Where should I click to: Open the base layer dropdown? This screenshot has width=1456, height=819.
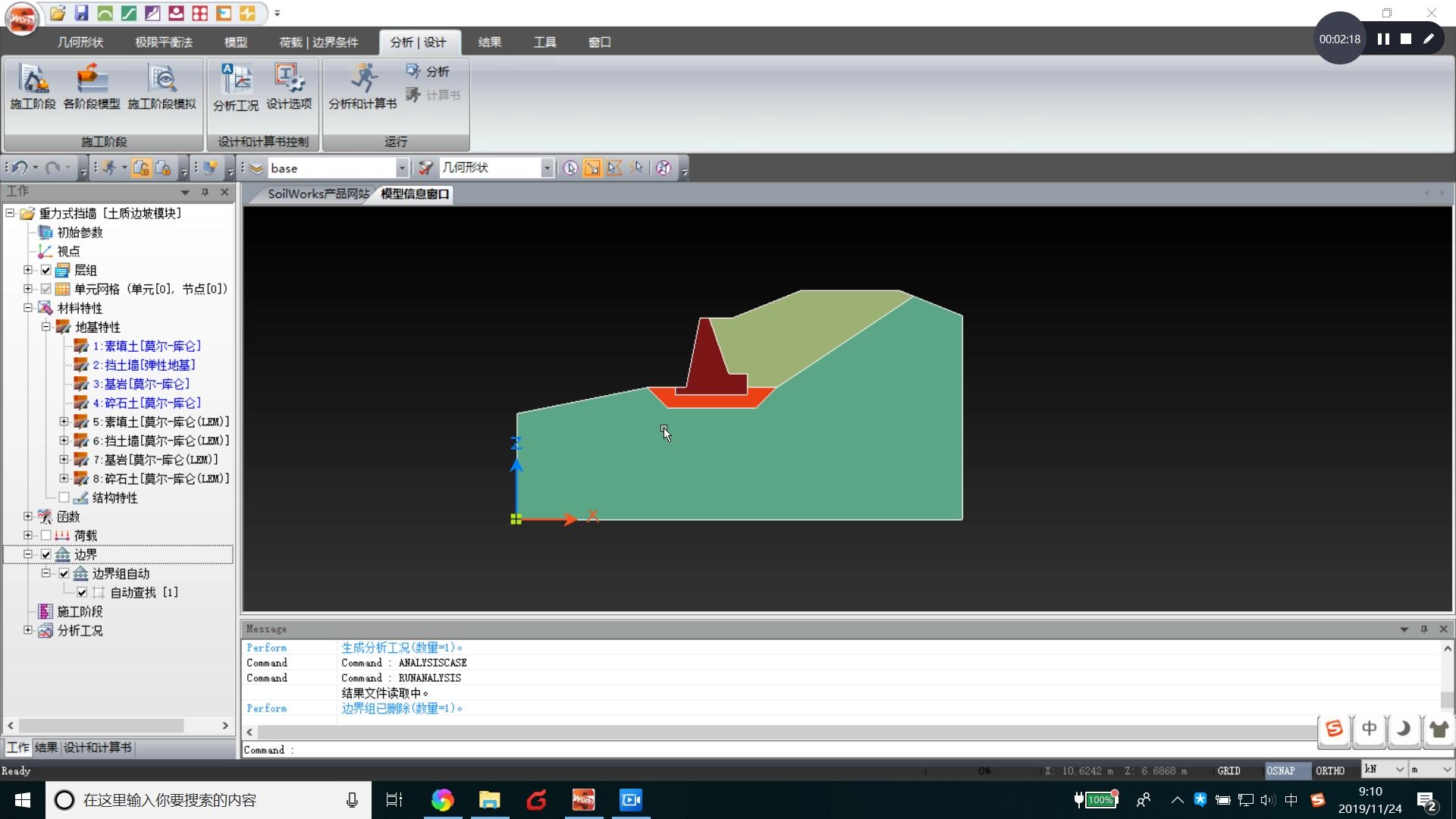coord(402,168)
